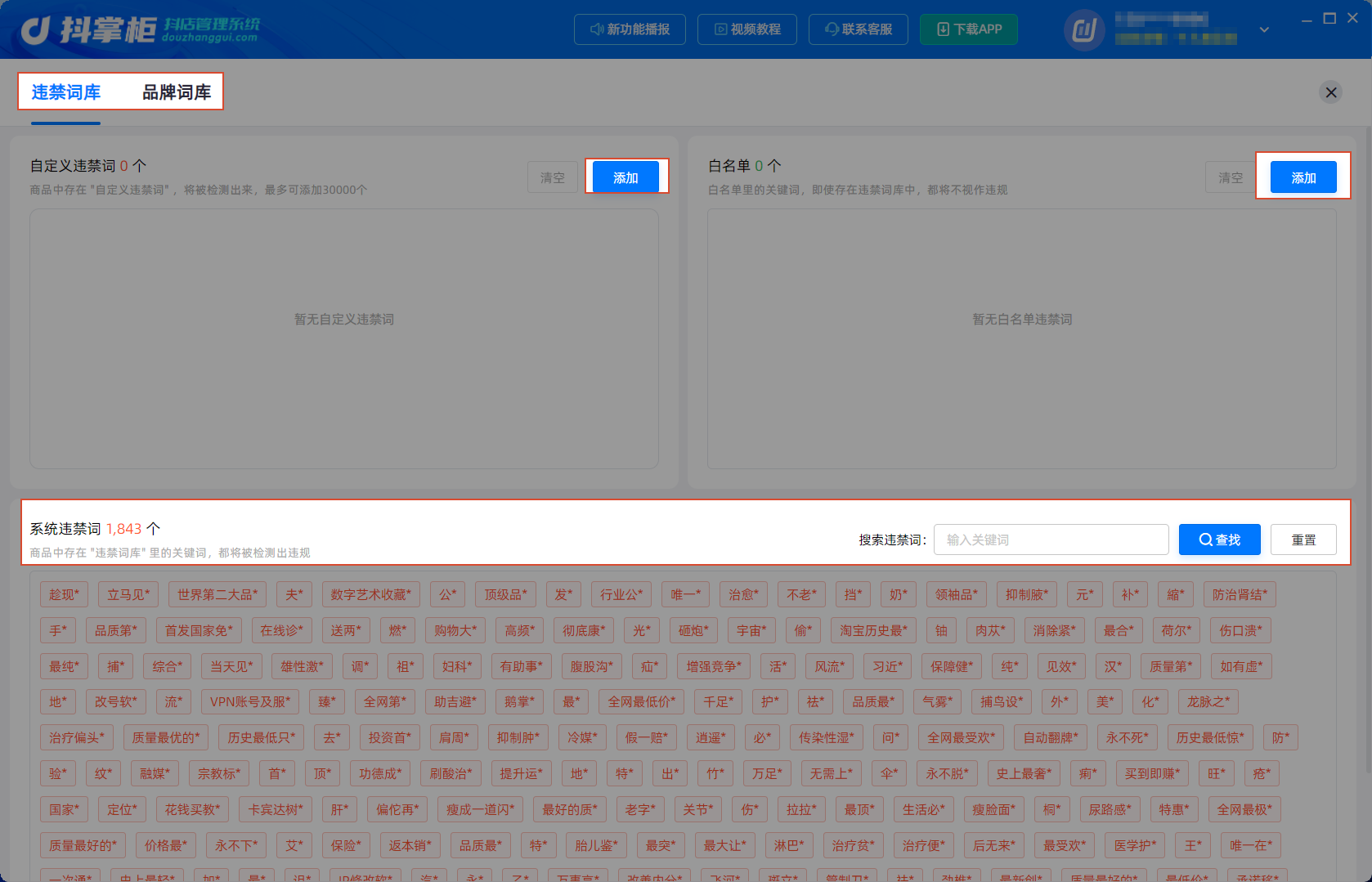This screenshot has width=1372, height=882.
Task: Select the 立马见* tag
Action: click(x=128, y=595)
